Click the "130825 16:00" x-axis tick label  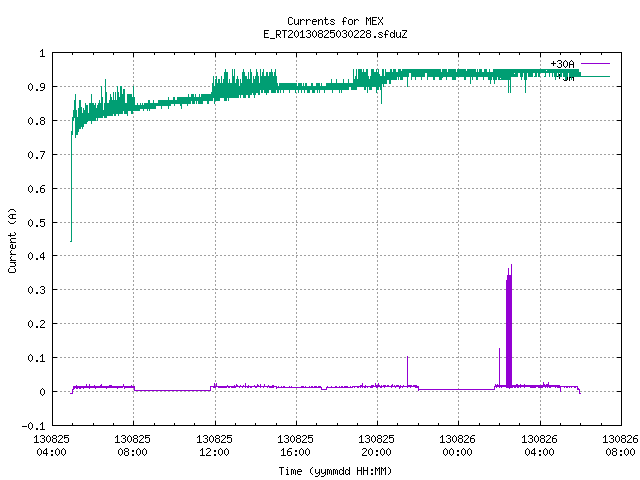click(x=296, y=445)
